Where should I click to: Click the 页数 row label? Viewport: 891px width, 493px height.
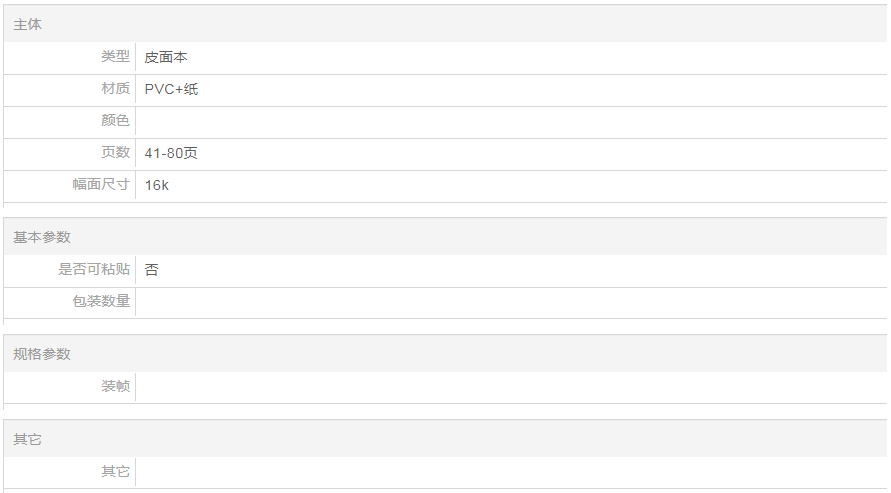(115, 153)
